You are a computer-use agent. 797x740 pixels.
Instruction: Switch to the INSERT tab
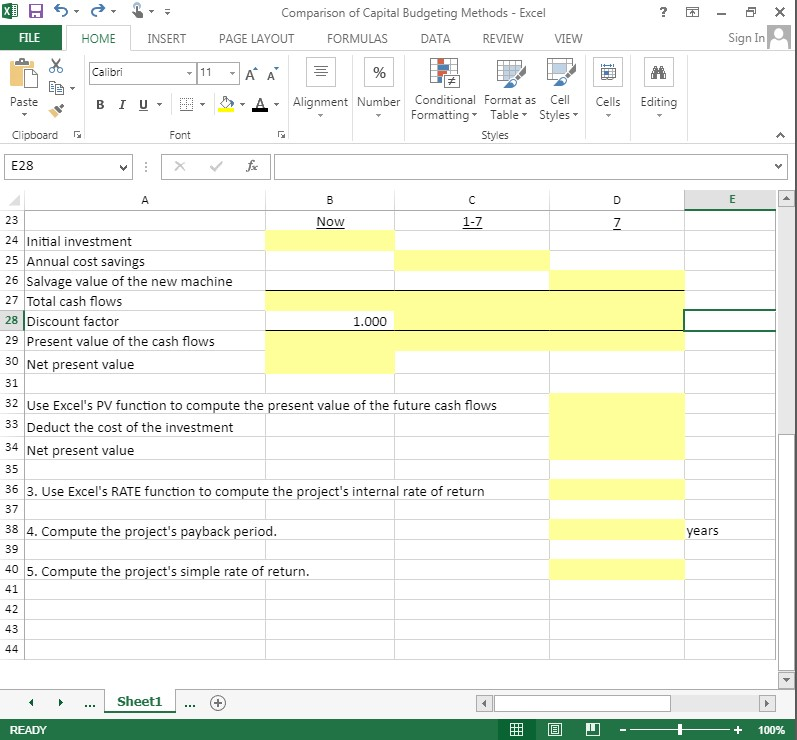(x=166, y=39)
